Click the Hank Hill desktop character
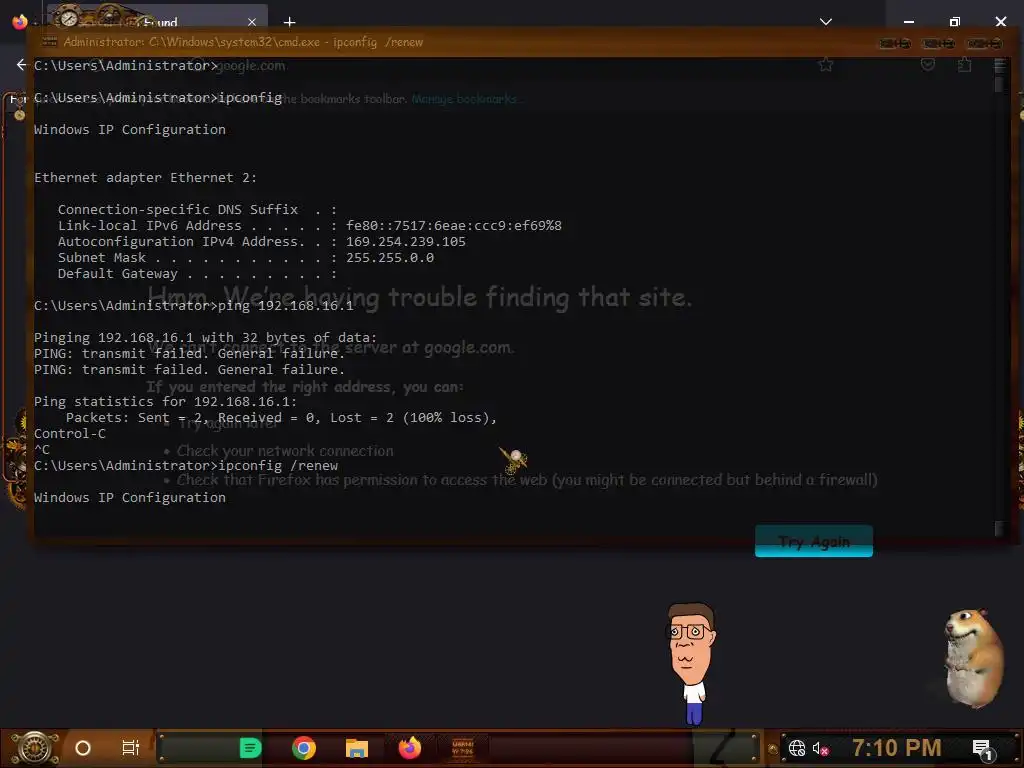The width and height of the screenshot is (1024, 768). pyautogui.click(x=692, y=663)
